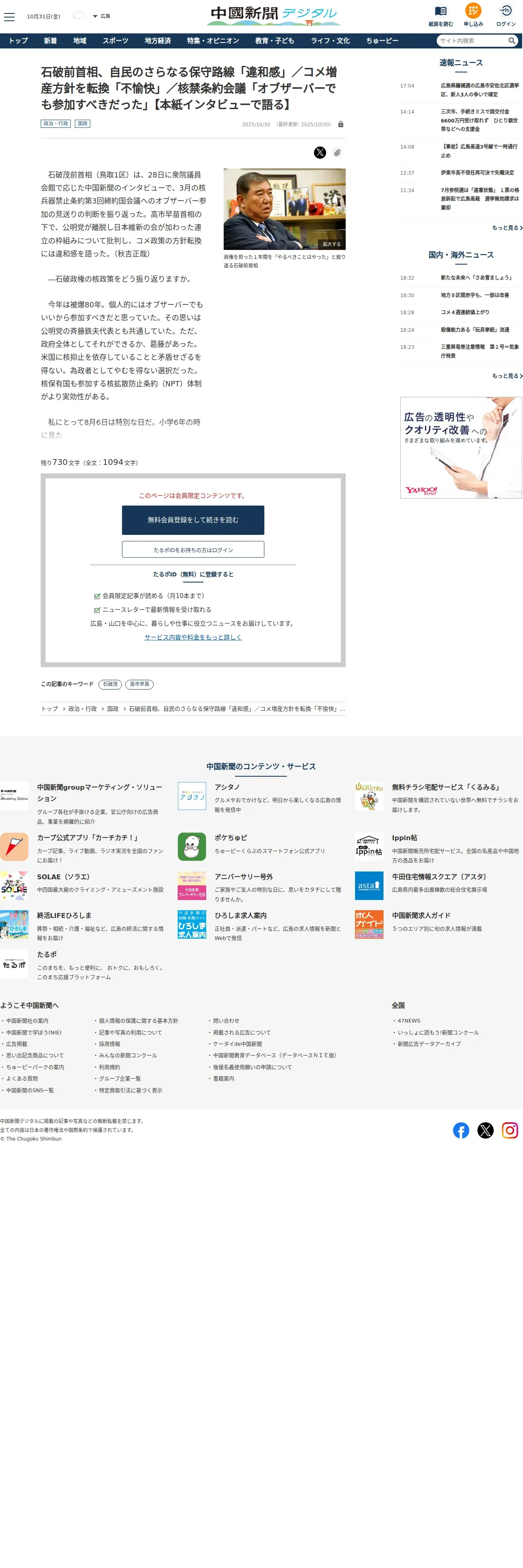Viewport: 523px width, 1568px height.
Task: Select the 地方経済 nav item
Action: click(157, 41)
